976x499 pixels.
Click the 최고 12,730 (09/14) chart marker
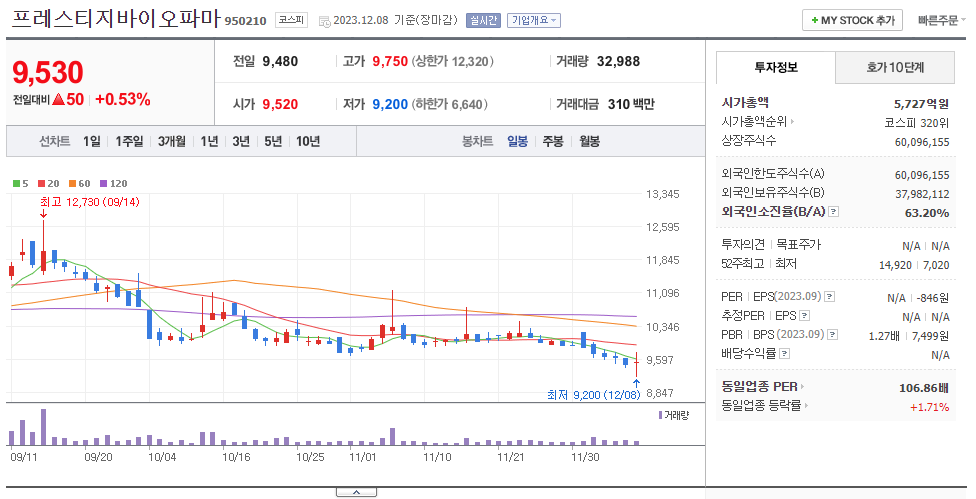pos(90,202)
